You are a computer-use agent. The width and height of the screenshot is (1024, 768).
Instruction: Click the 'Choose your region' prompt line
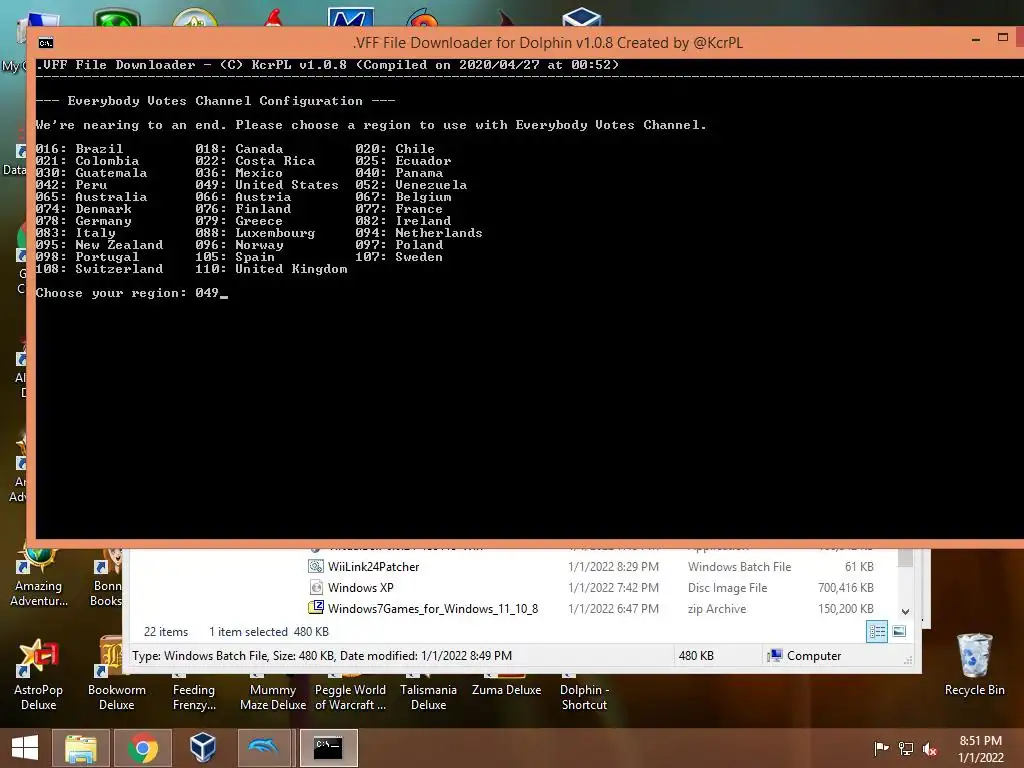pos(132,293)
